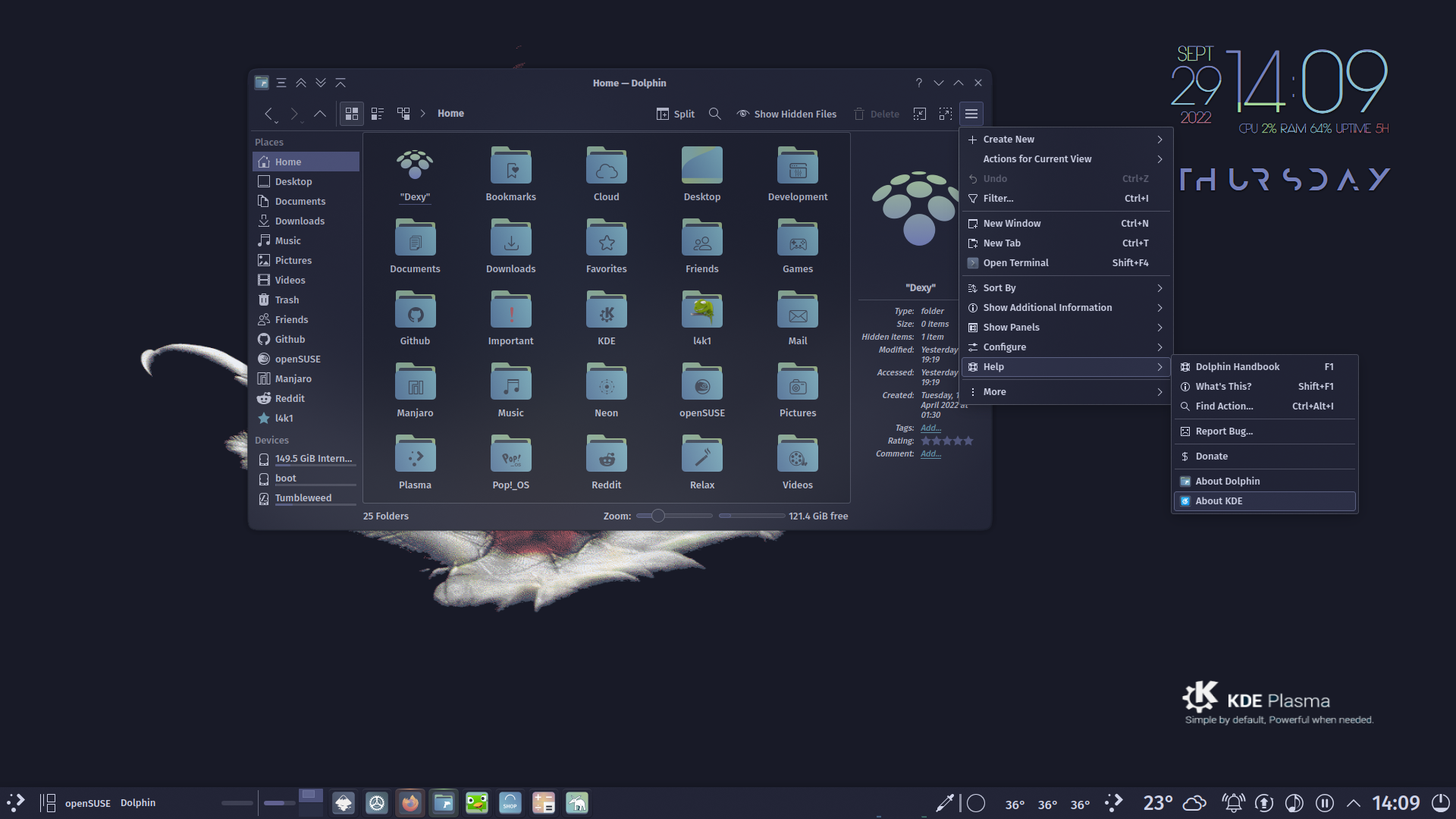
Task: Choose New Tab menu entry
Action: coord(1065,243)
